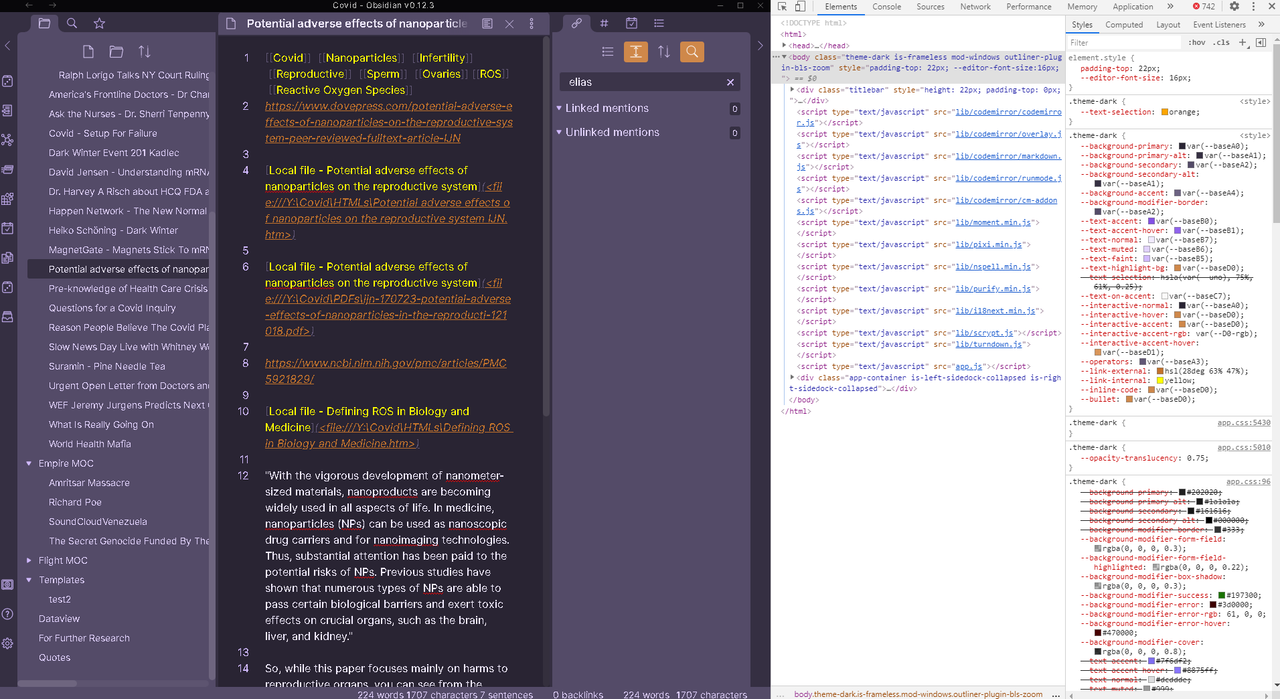Open the Event Listeners tab

pyautogui.click(x=1219, y=25)
